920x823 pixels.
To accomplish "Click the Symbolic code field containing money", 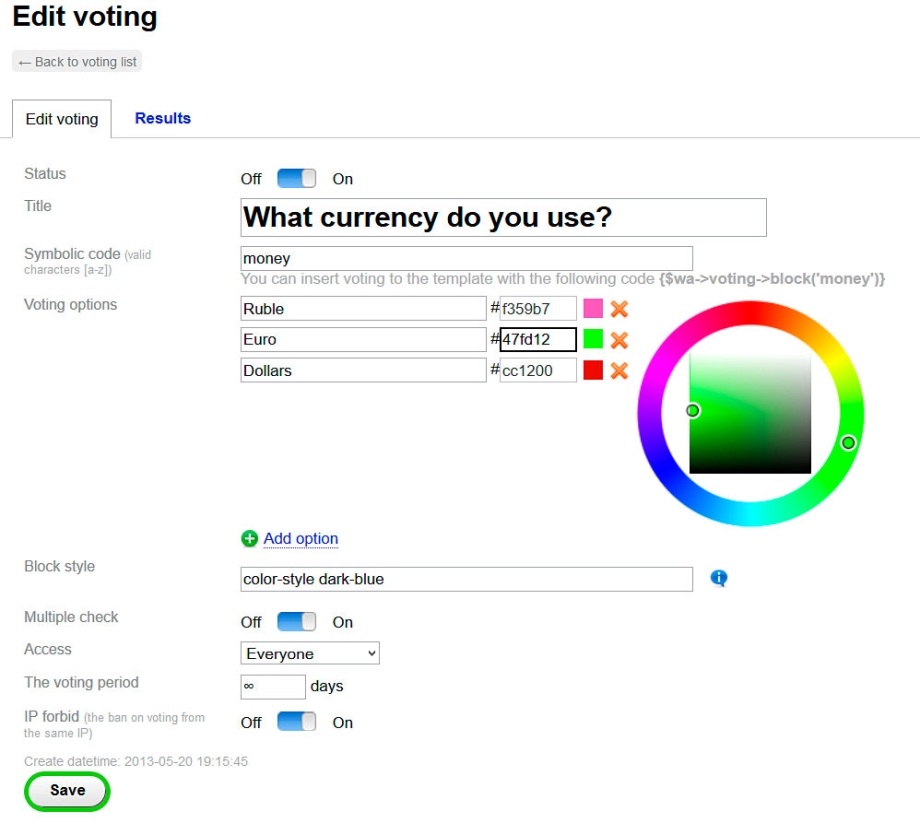I will pos(466,258).
